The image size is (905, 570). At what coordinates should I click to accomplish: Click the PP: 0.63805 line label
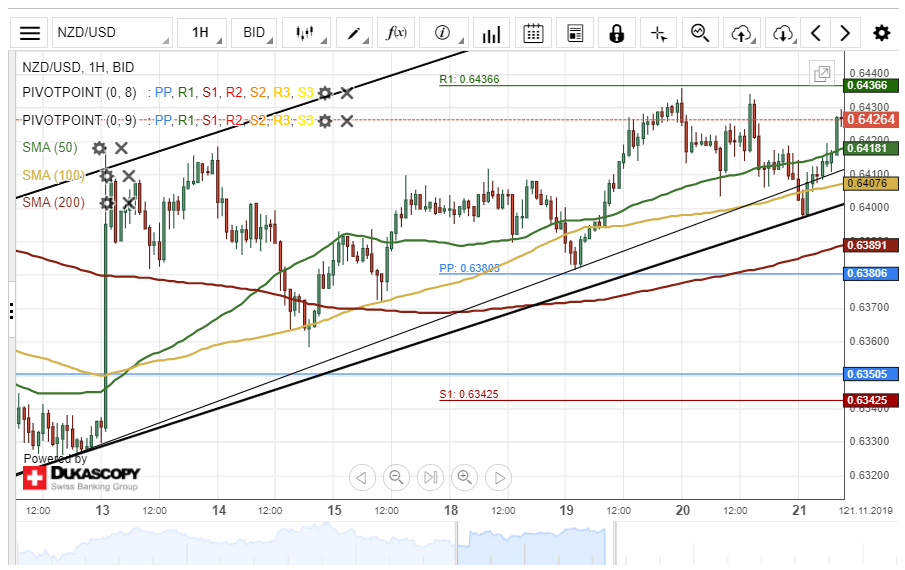(469, 268)
